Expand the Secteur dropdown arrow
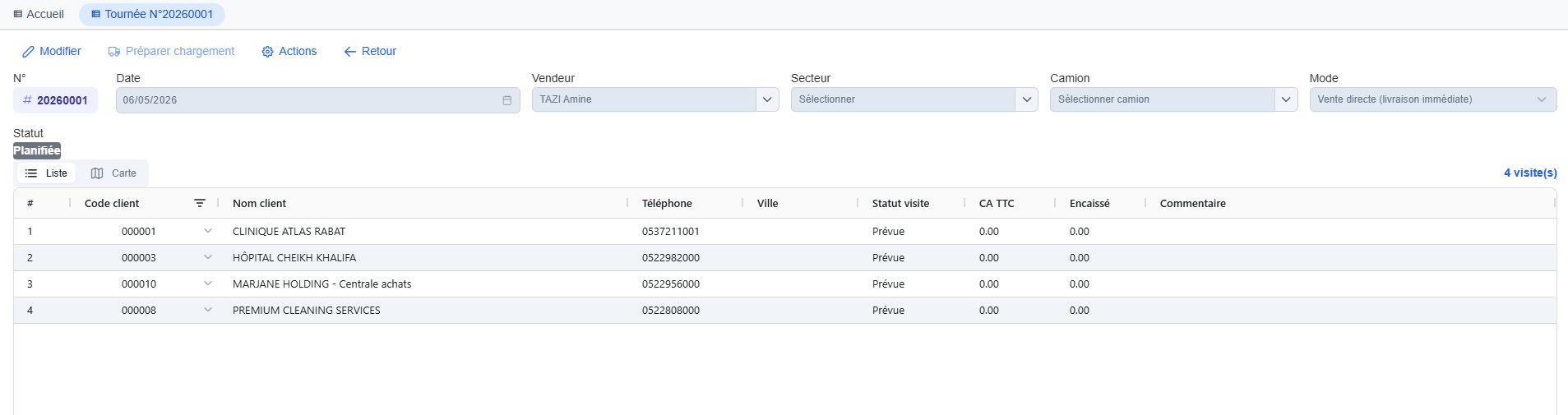The height and width of the screenshot is (415, 1568). coord(1026,99)
